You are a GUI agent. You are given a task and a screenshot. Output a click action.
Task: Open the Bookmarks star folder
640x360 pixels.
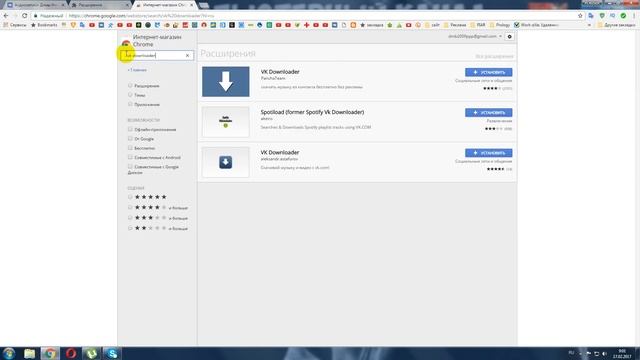pyautogui.click(x=44, y=25)
